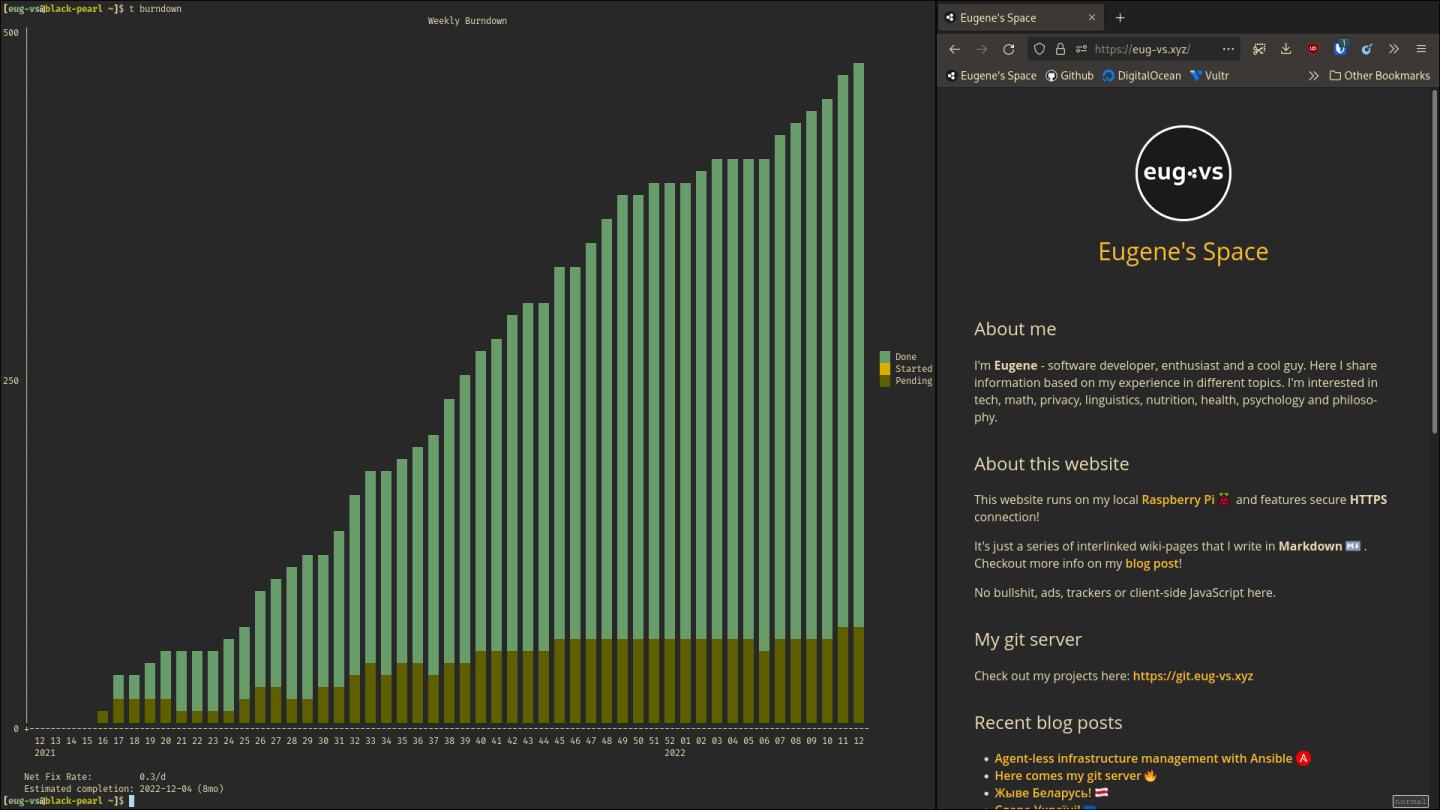Open the Firefox hamburger menu

(1421, 48)
